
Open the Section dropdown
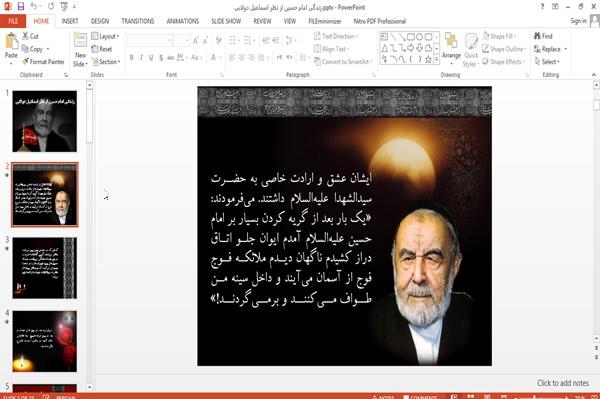point(106,62)
